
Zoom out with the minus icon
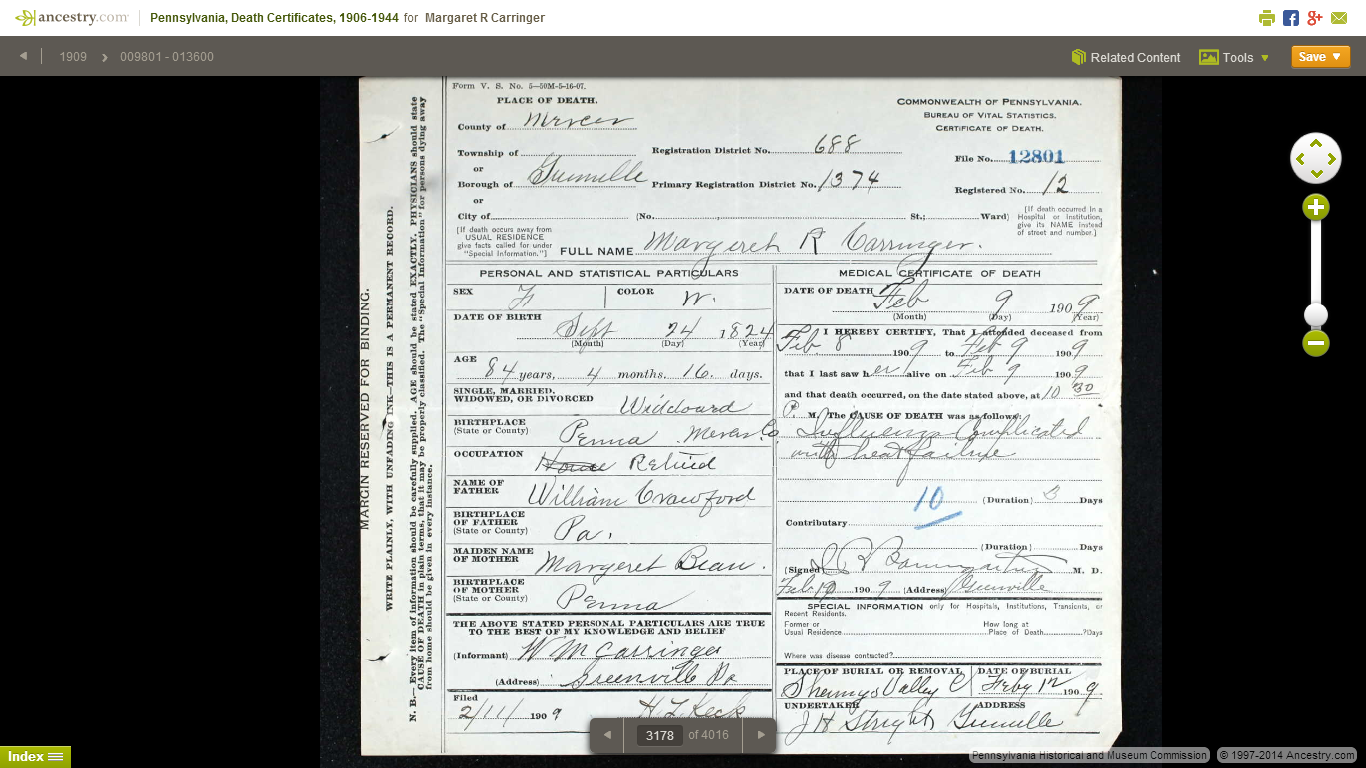pyautogui.click(x=1315, y=343)
